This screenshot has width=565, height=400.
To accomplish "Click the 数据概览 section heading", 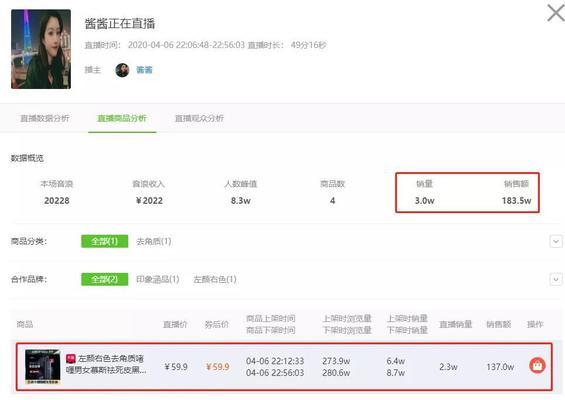I will pyautogui.click(x=27, y=158).
